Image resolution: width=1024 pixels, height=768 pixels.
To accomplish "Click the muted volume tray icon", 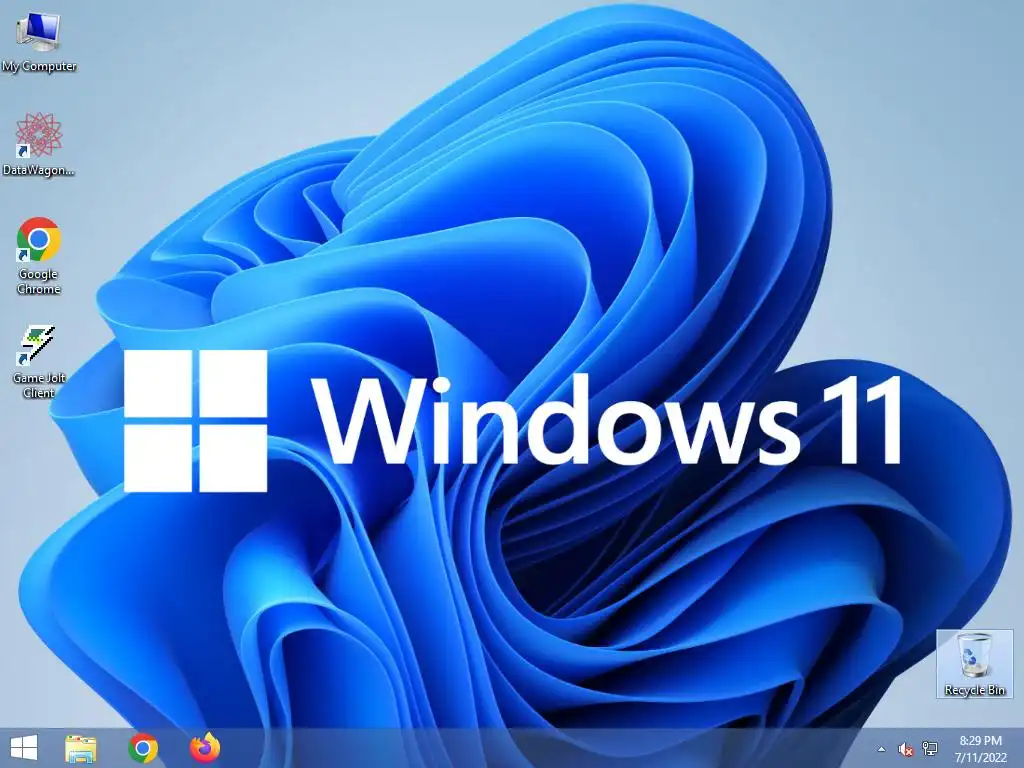I will [x=906, y=749].
